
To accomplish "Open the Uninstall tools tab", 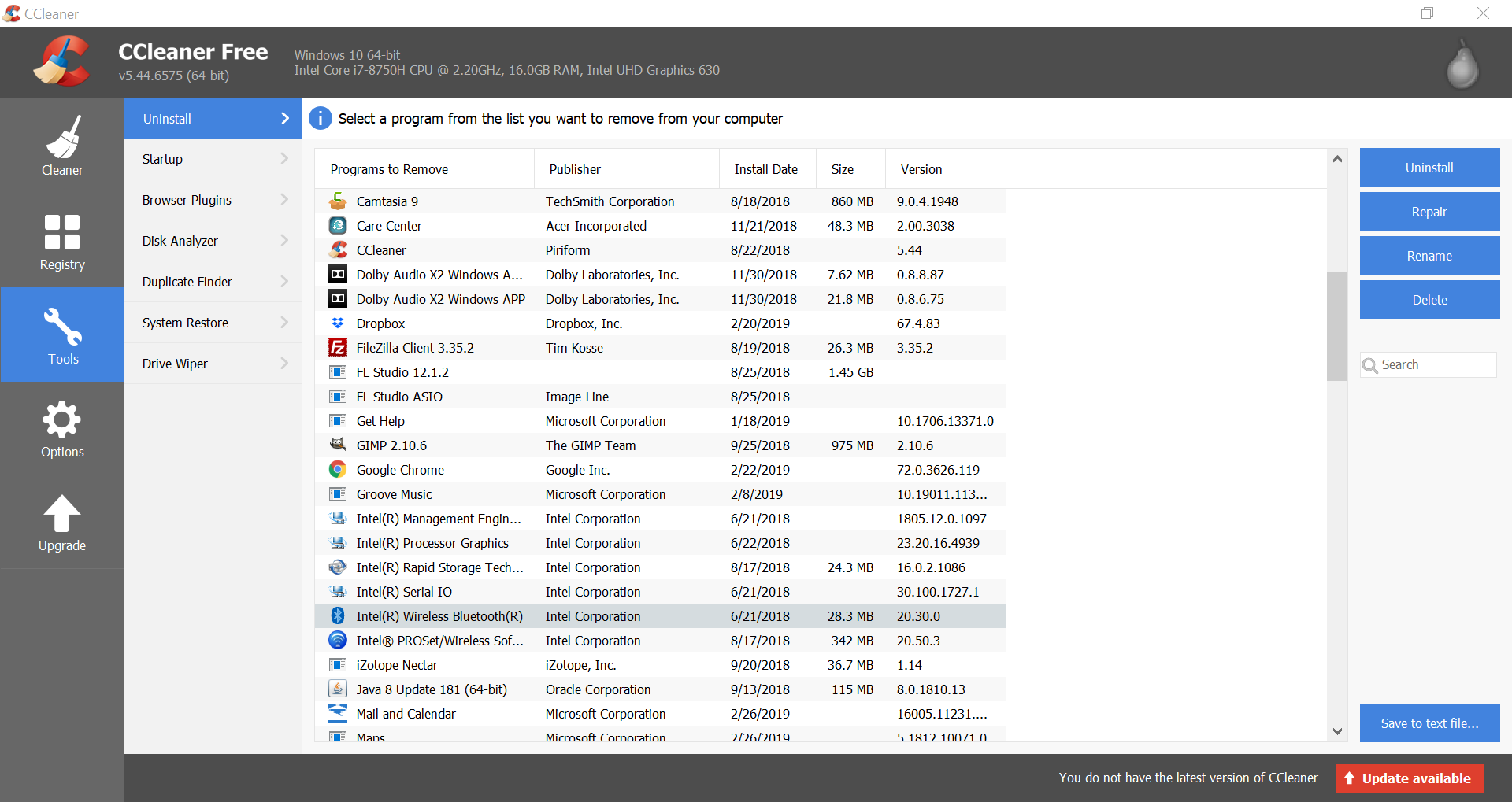I will click(213, 119).
